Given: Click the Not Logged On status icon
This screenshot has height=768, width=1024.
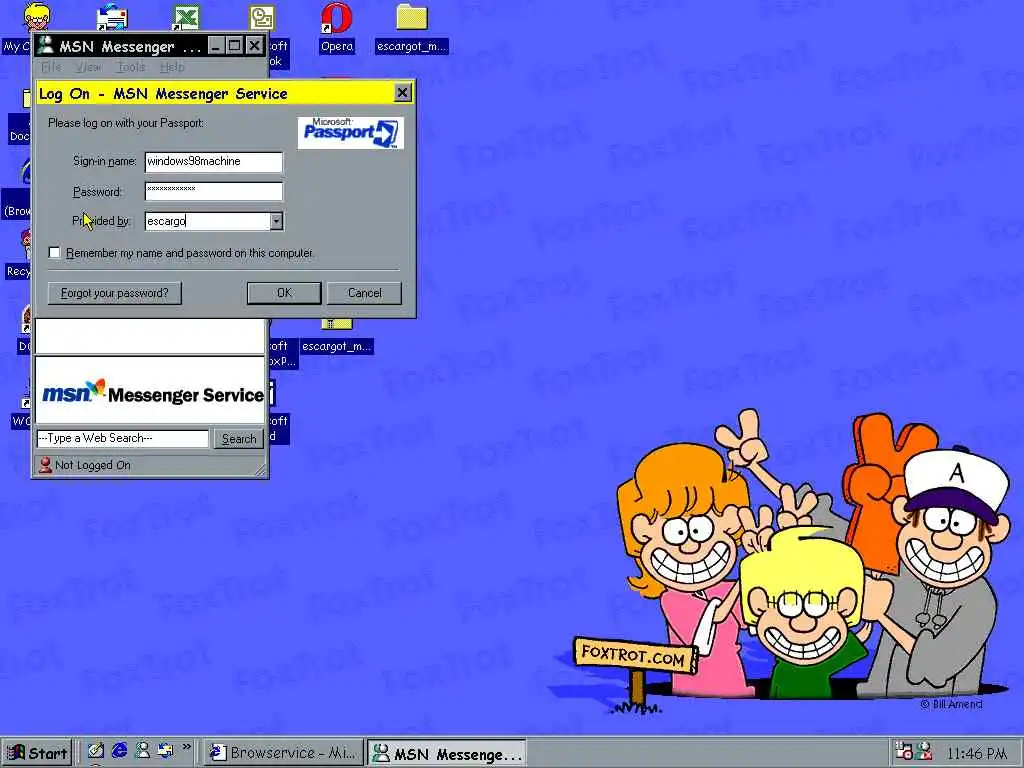Looking at the screenshot, I should (45, 465).
